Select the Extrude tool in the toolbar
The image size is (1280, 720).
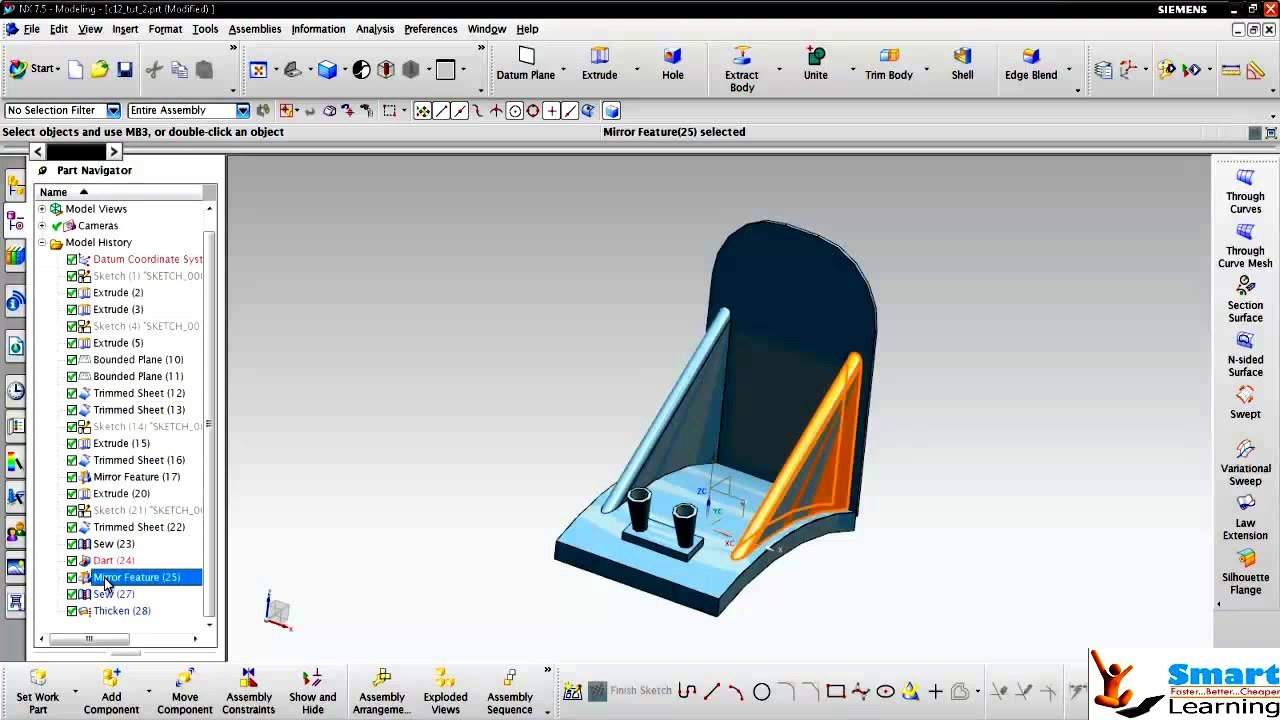point(599,65)
